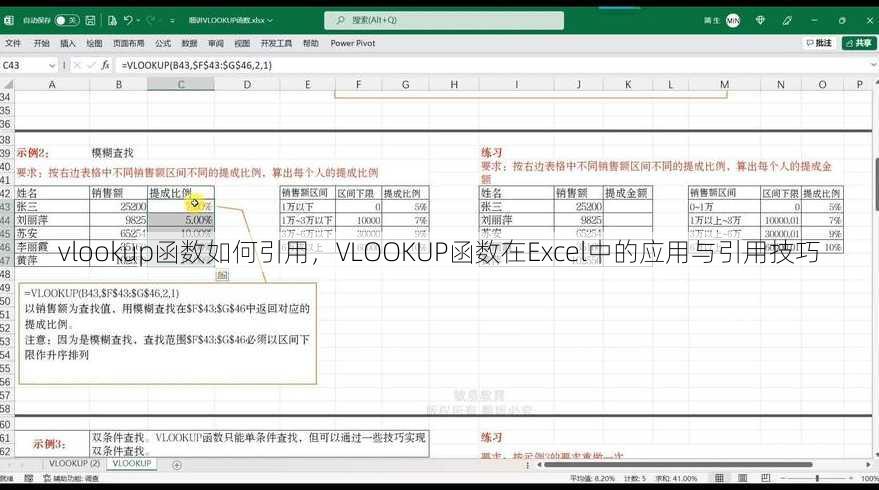
Task: Click the print preview icon in quick access
Action: point(112,20)
